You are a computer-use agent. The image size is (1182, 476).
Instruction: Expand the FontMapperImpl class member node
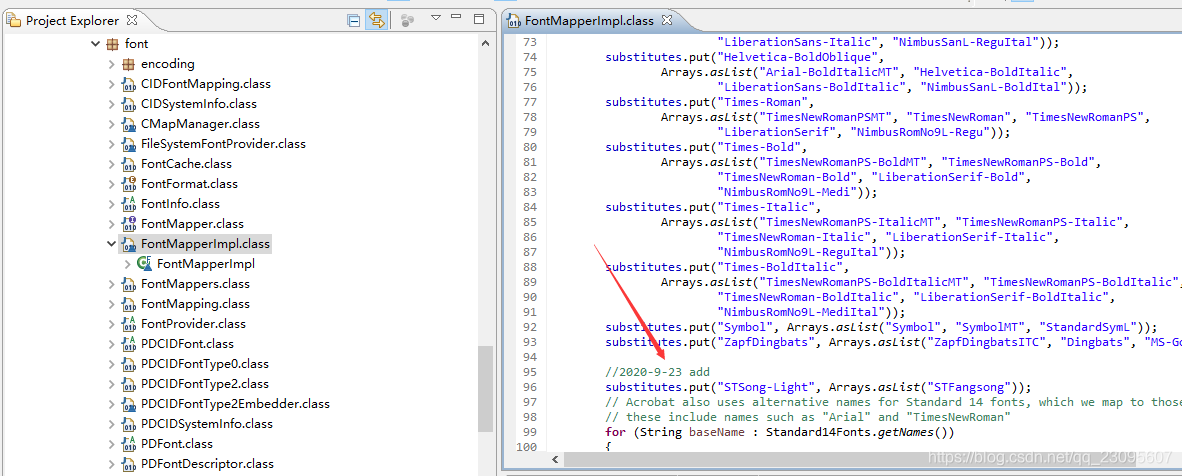(x=127, y=264)
